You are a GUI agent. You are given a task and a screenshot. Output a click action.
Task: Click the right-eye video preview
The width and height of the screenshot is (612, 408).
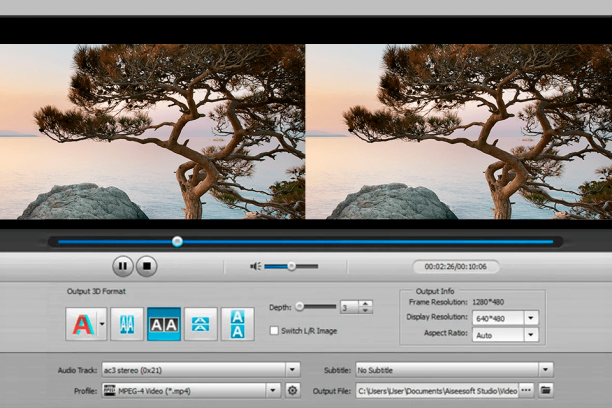[x=459, y=132]
